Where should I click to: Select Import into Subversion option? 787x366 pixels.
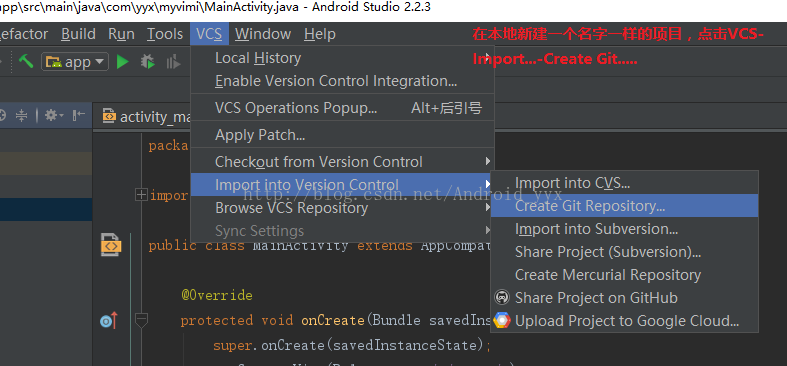coord(624,229)
